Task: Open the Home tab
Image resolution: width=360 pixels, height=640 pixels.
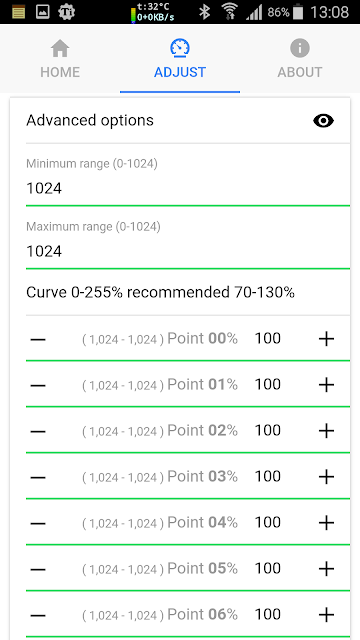Action: 60,59
